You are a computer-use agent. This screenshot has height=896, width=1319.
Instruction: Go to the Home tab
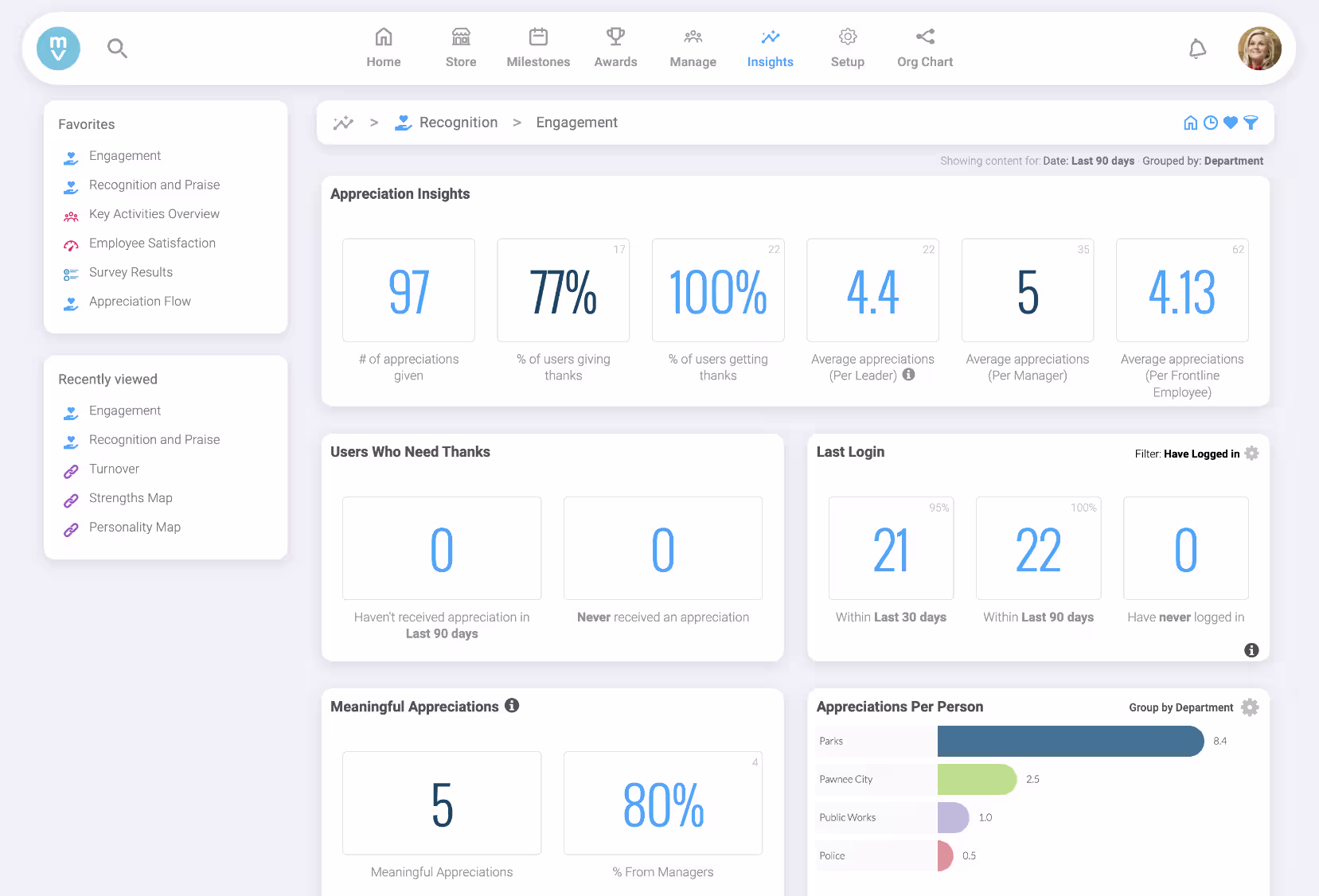click(383, 36)
